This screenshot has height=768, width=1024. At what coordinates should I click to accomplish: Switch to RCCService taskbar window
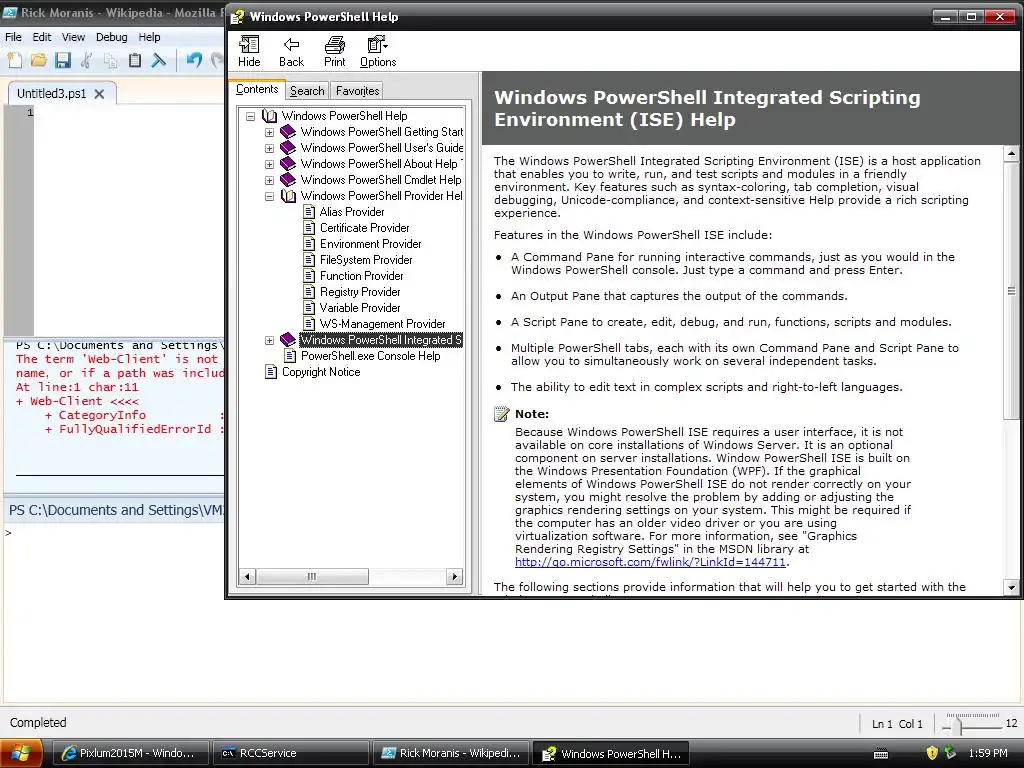coord(291,753)
